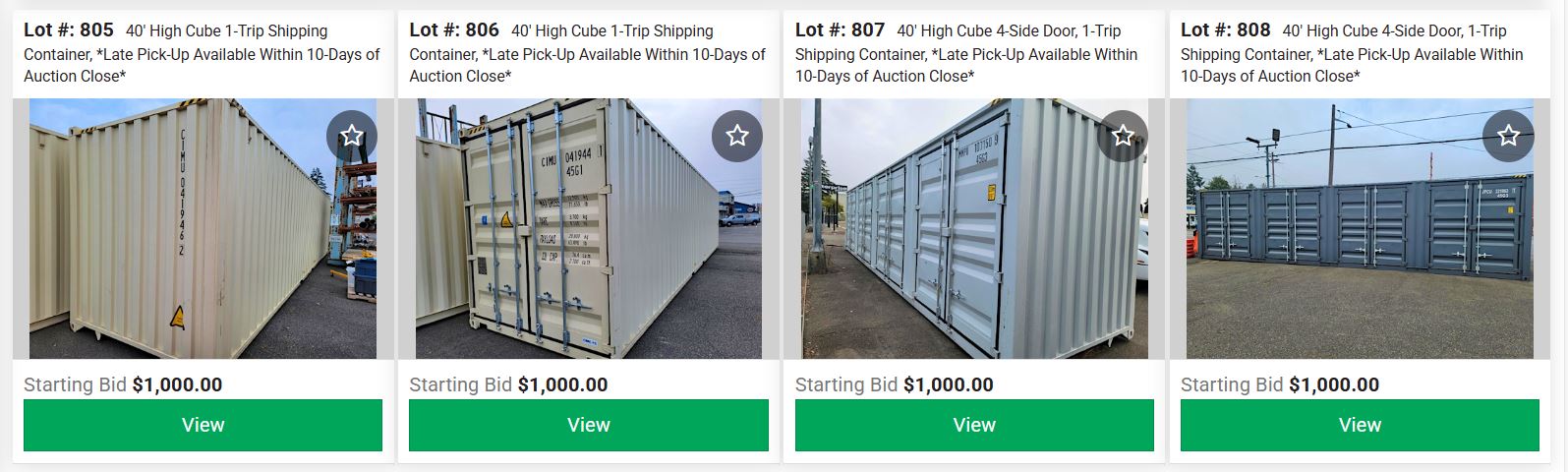Add Lot 806 to watchlist with star

click(x=737, y=136)
